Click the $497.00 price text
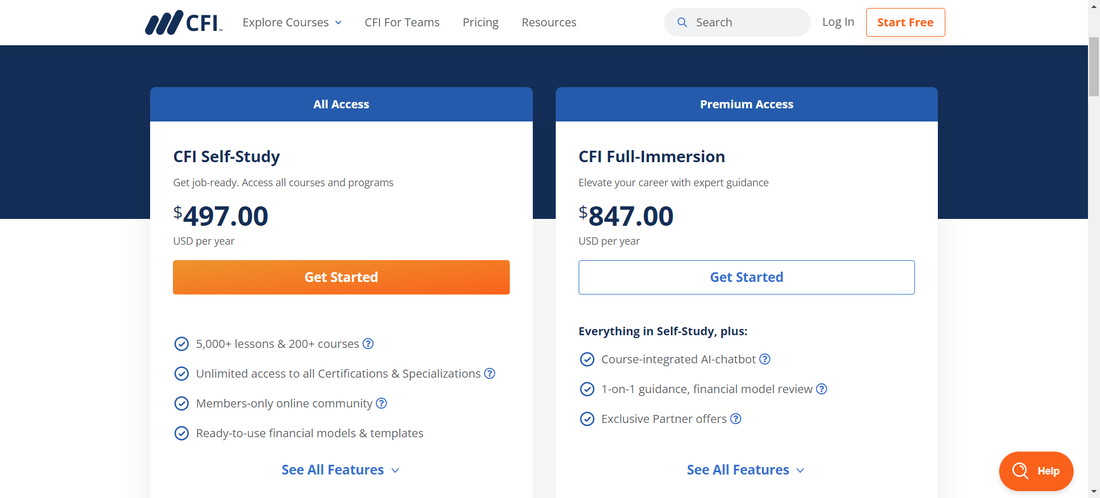The width and height of the screenshot is (1100, 498). click(220, 216)
